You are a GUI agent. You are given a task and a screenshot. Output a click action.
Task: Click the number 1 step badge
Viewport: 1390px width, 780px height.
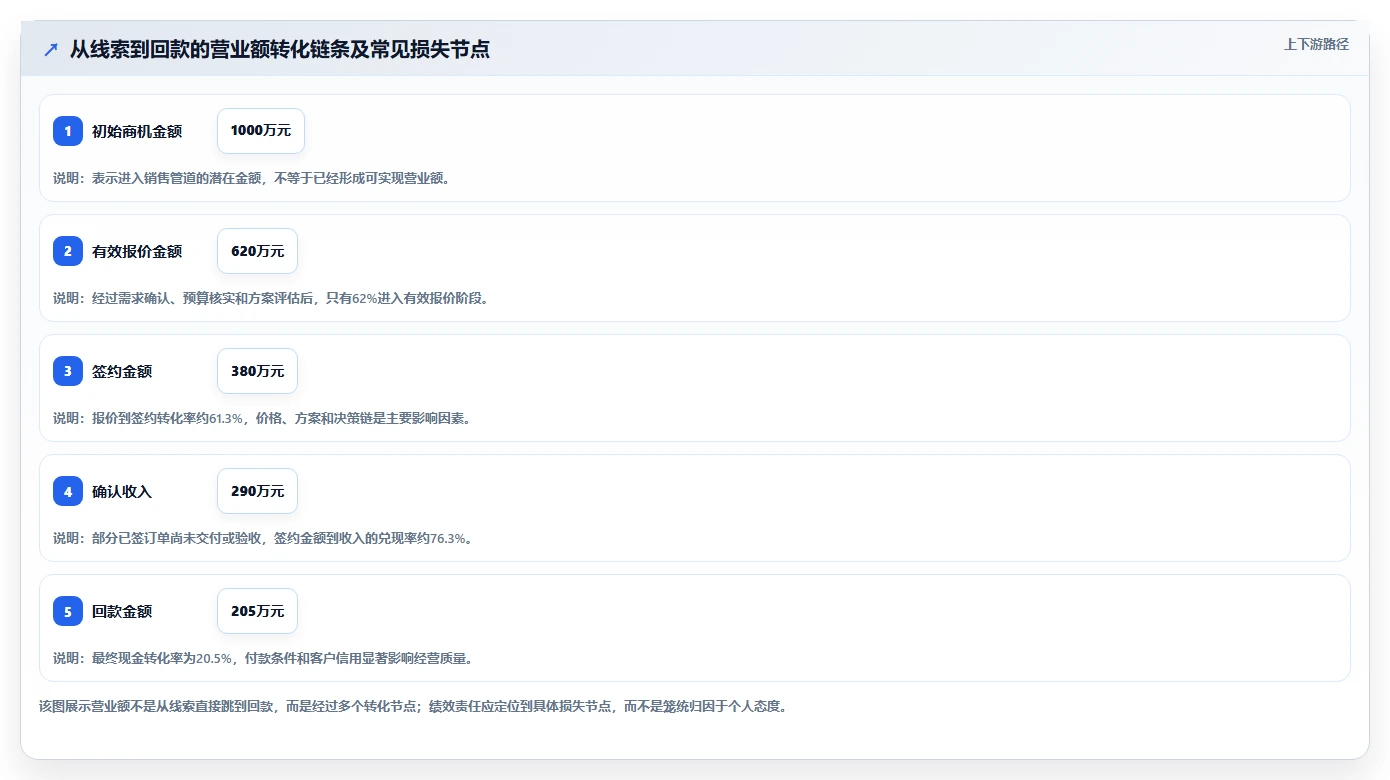coord(68,131)
